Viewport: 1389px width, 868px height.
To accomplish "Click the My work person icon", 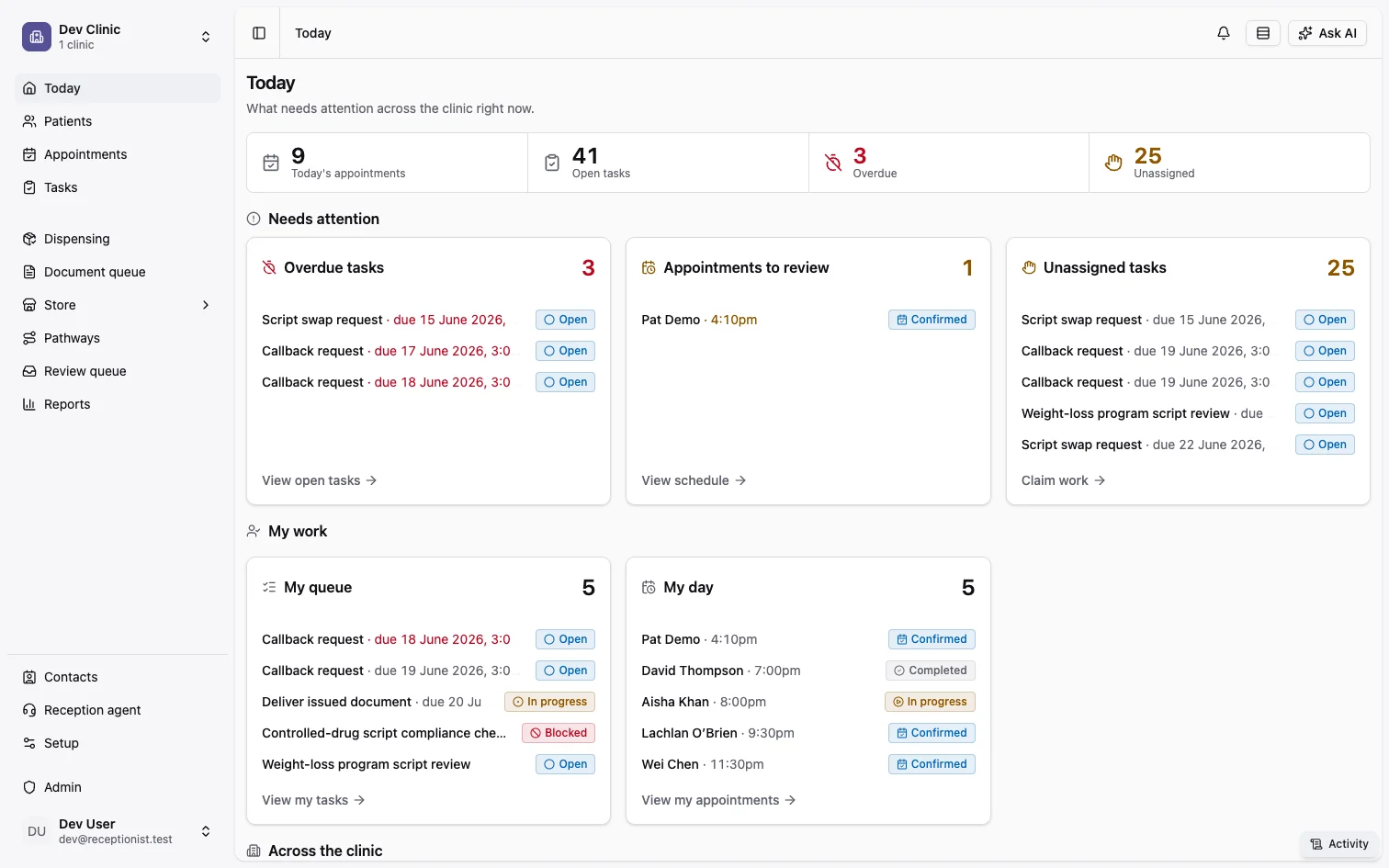I will (x=254, y=531).
